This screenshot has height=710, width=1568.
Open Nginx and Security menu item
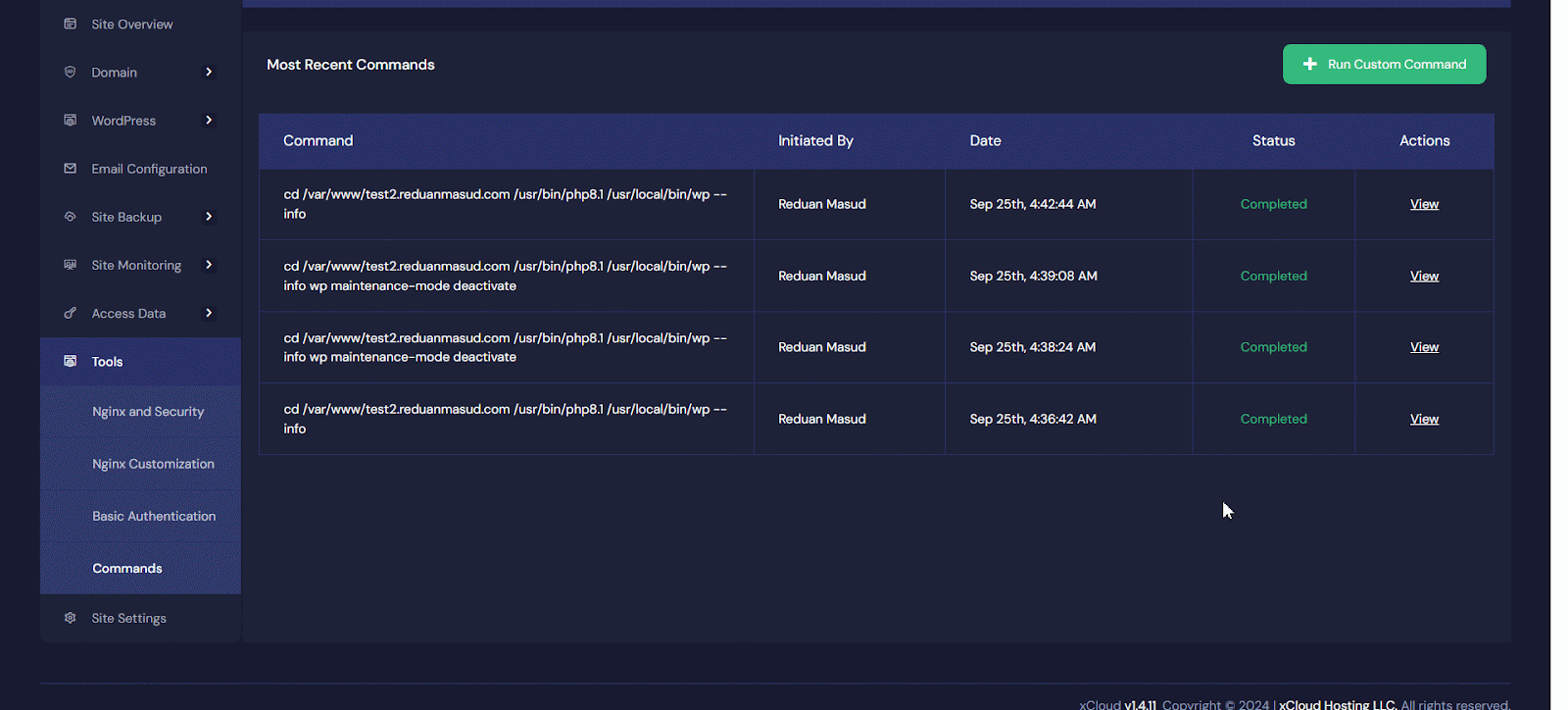[x=148, y=412]
